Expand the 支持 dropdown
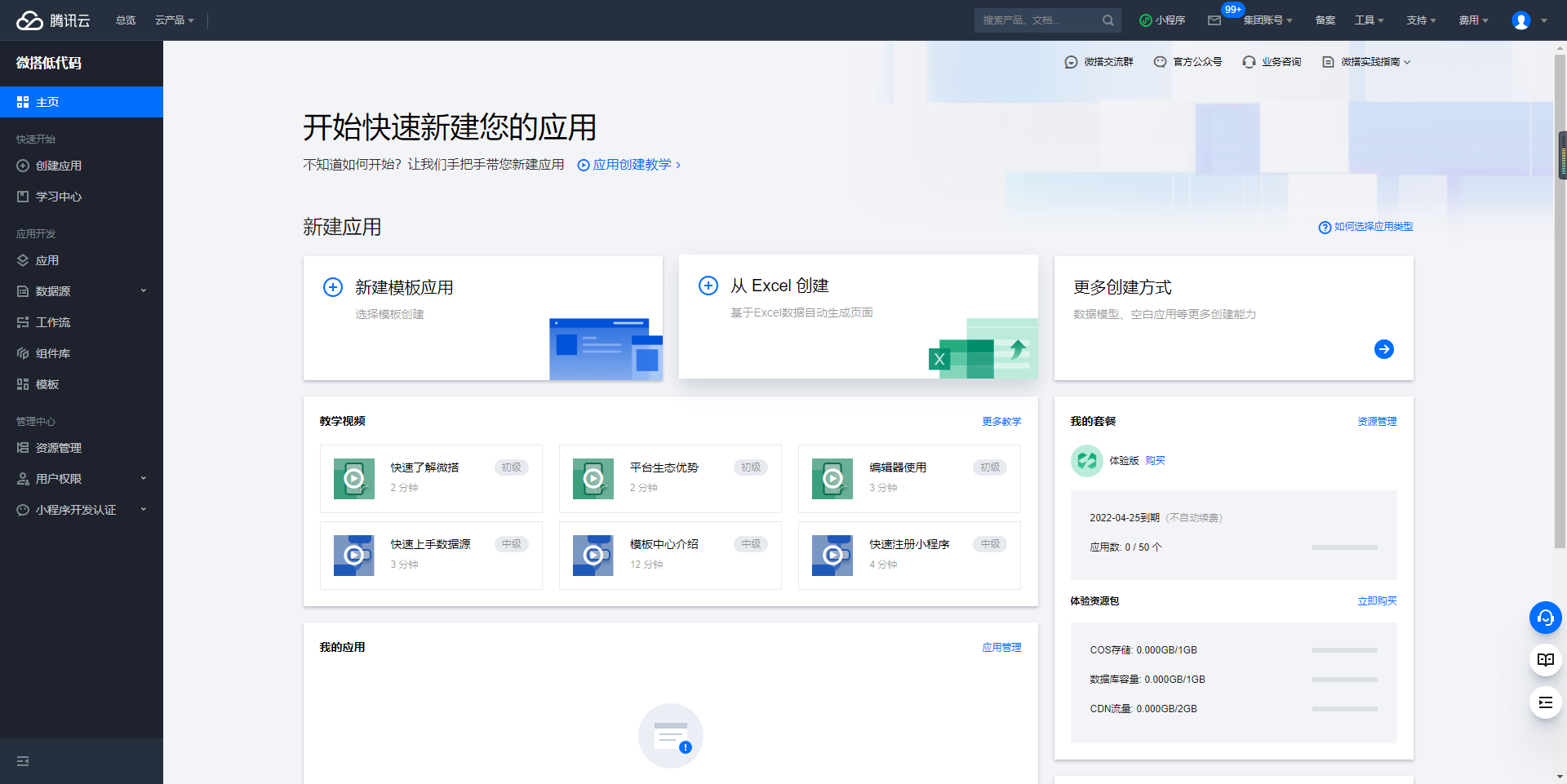1567x784 pixels. pyautogui.click(x=1421, y=20)
